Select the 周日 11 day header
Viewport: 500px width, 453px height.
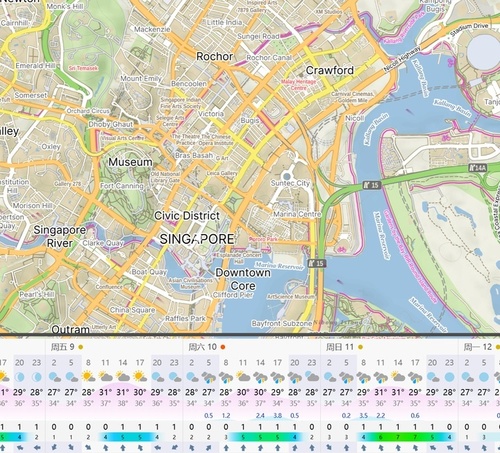tap(340, 347)
